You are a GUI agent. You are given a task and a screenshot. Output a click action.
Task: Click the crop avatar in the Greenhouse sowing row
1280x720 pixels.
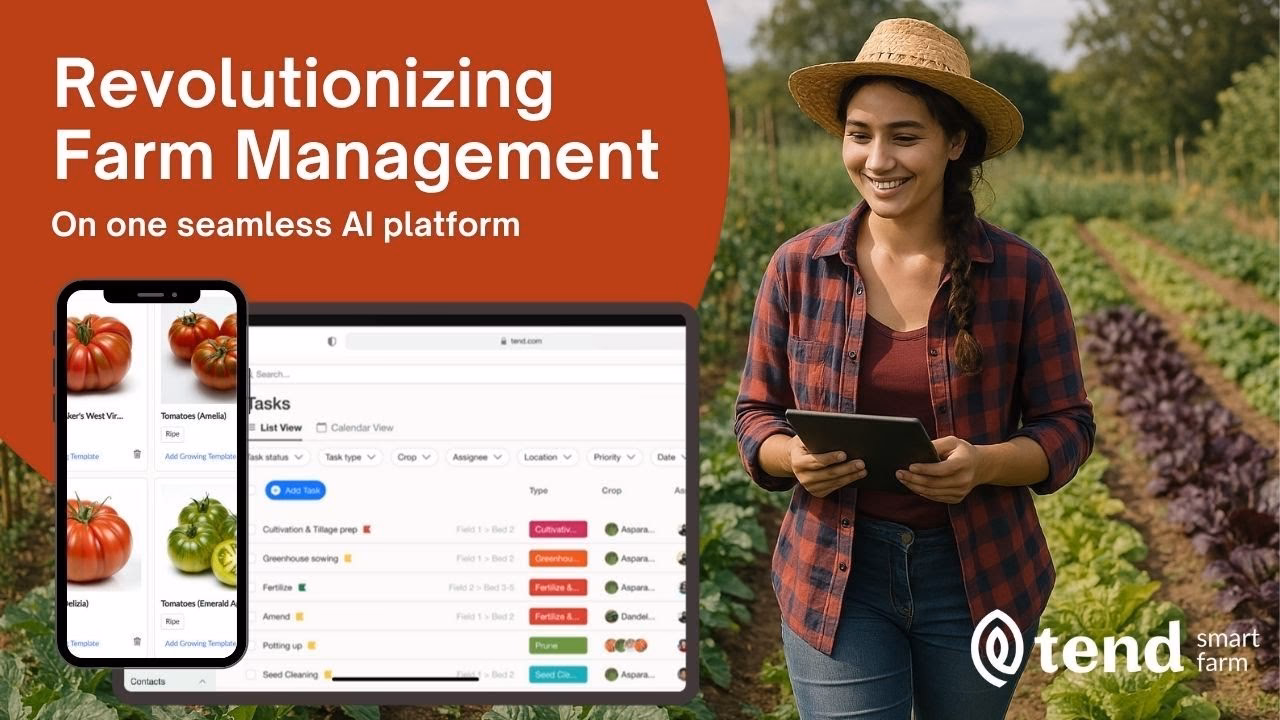tap(611, 558)
